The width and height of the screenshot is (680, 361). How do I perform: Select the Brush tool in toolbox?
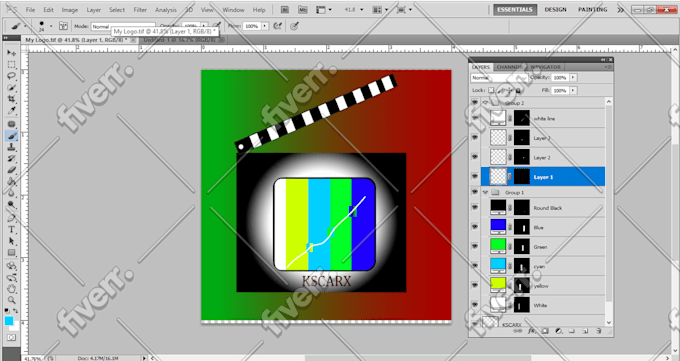(x=11, y=136)
